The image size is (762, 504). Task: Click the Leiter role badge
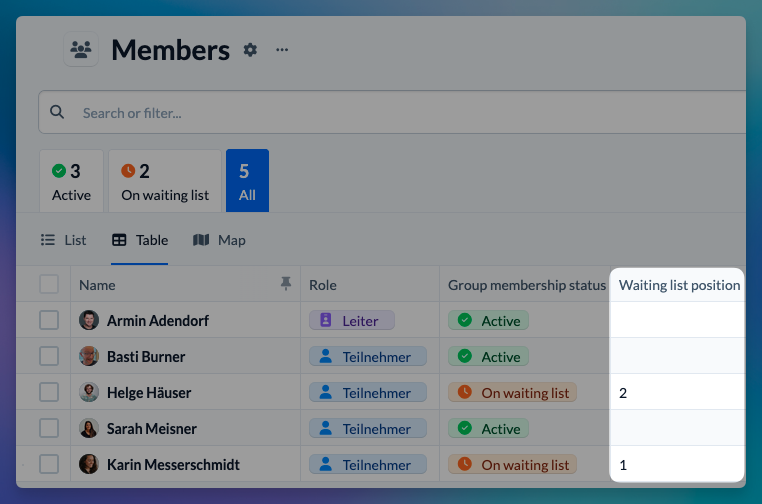tap(352, 320)
